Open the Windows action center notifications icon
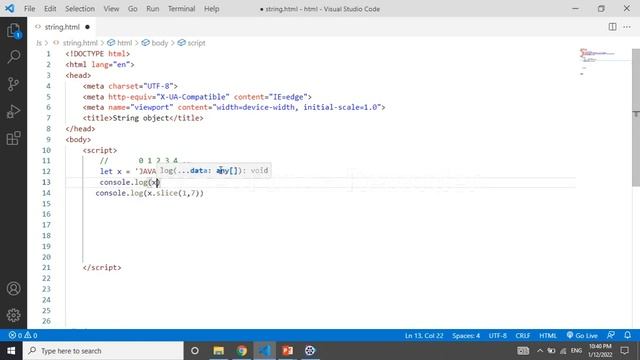The width and height of the screenshot is (640, 360). pos(624,351)
